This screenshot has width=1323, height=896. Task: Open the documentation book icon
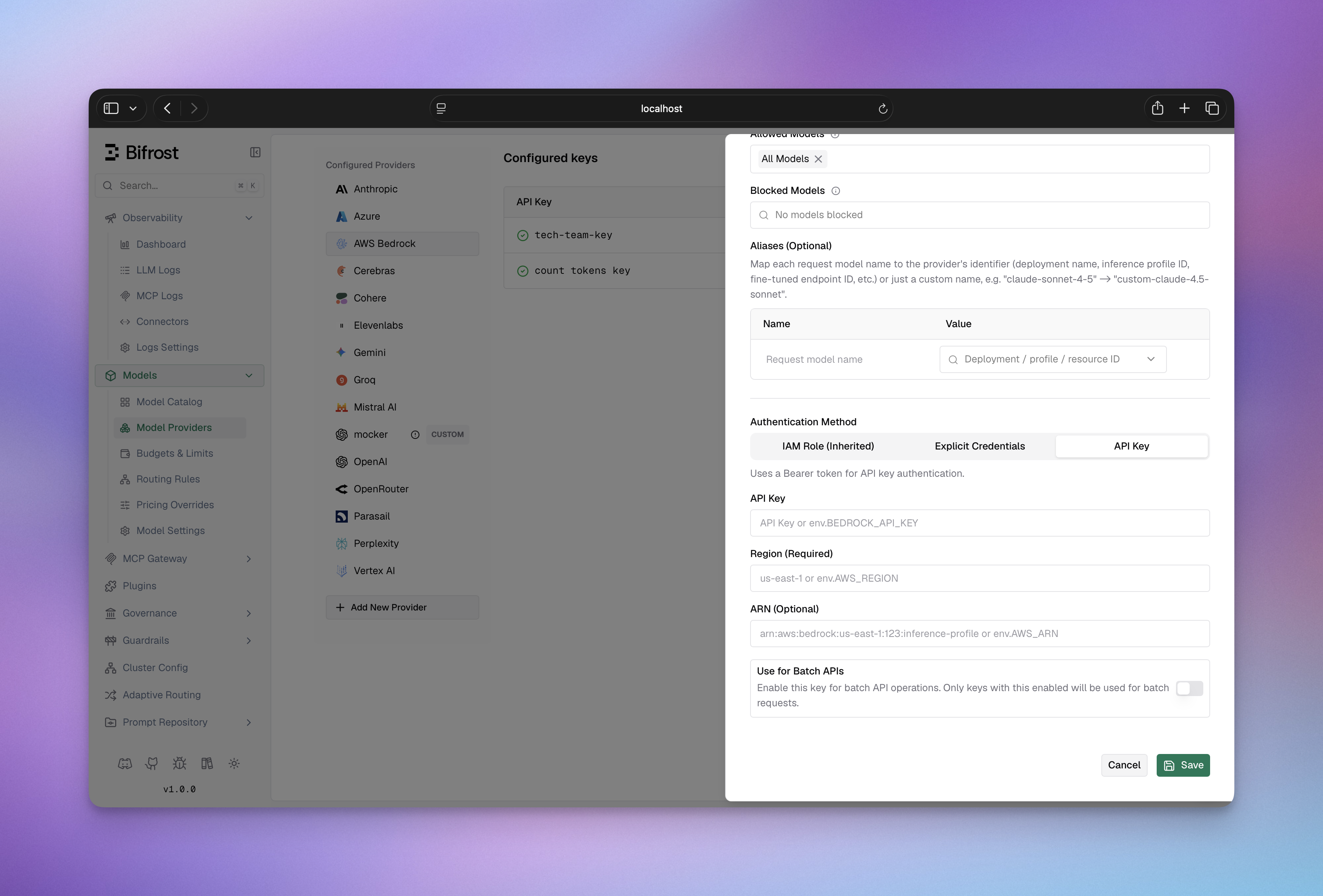[206, 763]
